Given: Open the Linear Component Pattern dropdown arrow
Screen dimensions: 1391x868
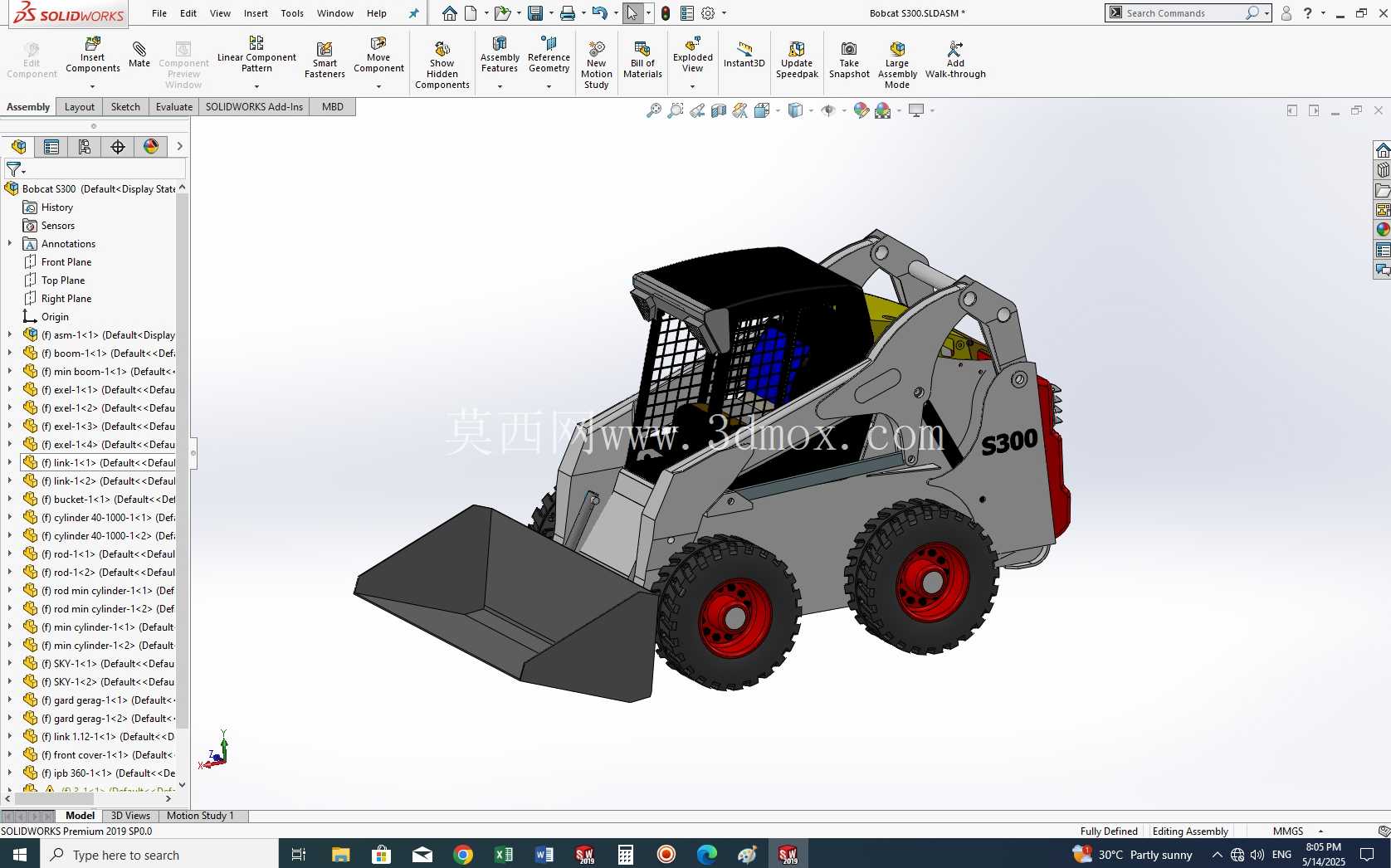Looking at the screenshot, I should click(256, 86).
